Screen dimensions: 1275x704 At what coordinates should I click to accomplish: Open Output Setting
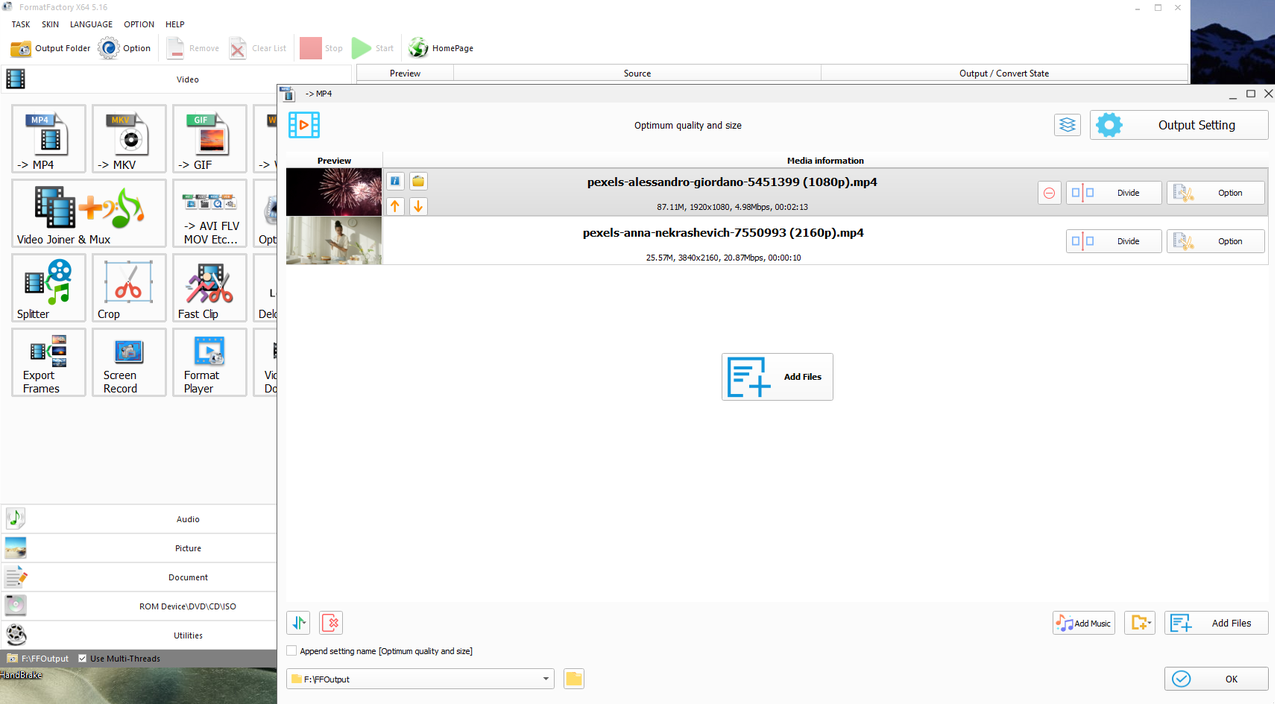pos(1179,125)
